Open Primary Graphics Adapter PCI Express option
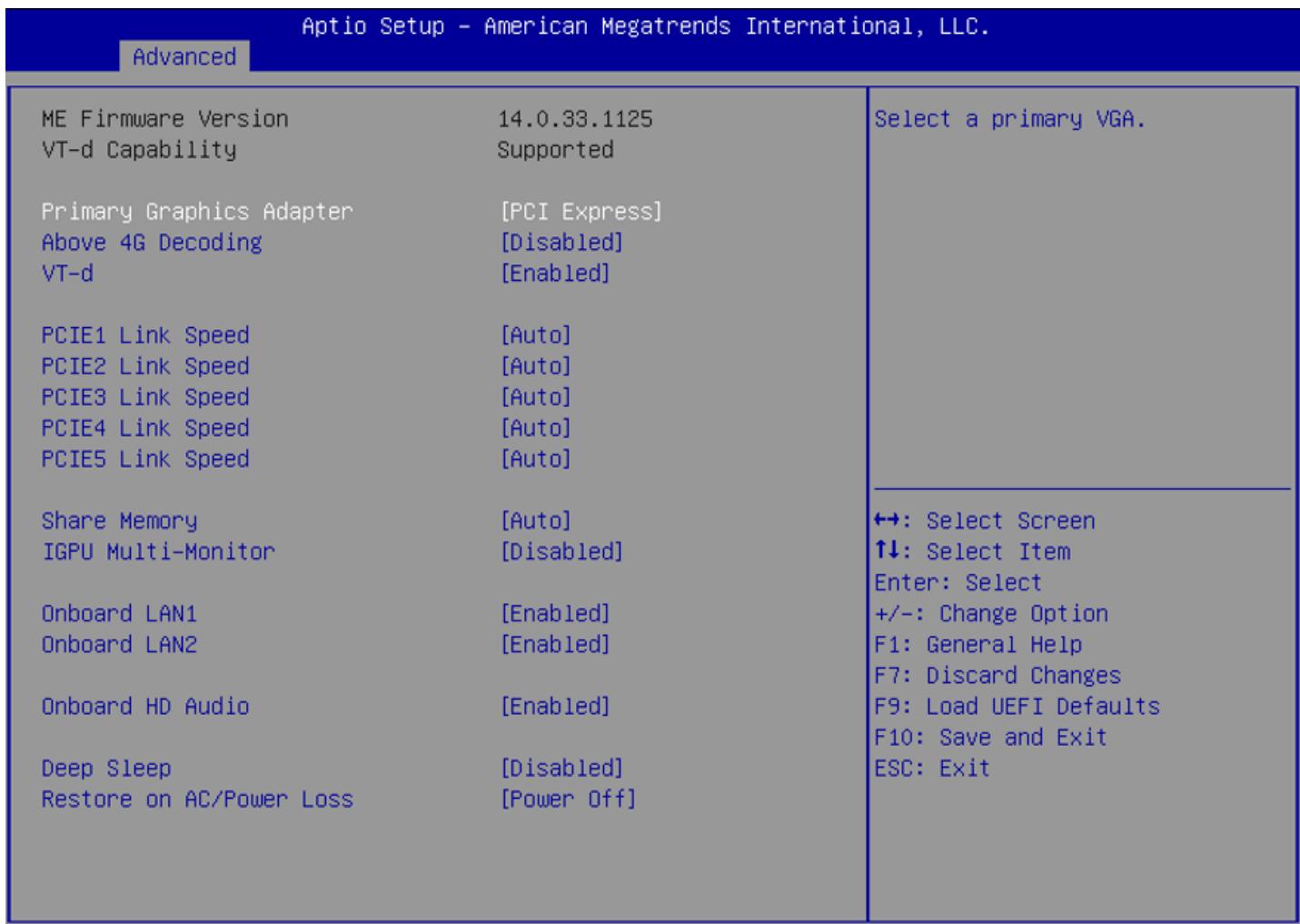Viewport: 1300px width, 924px height. pos(581,212)
